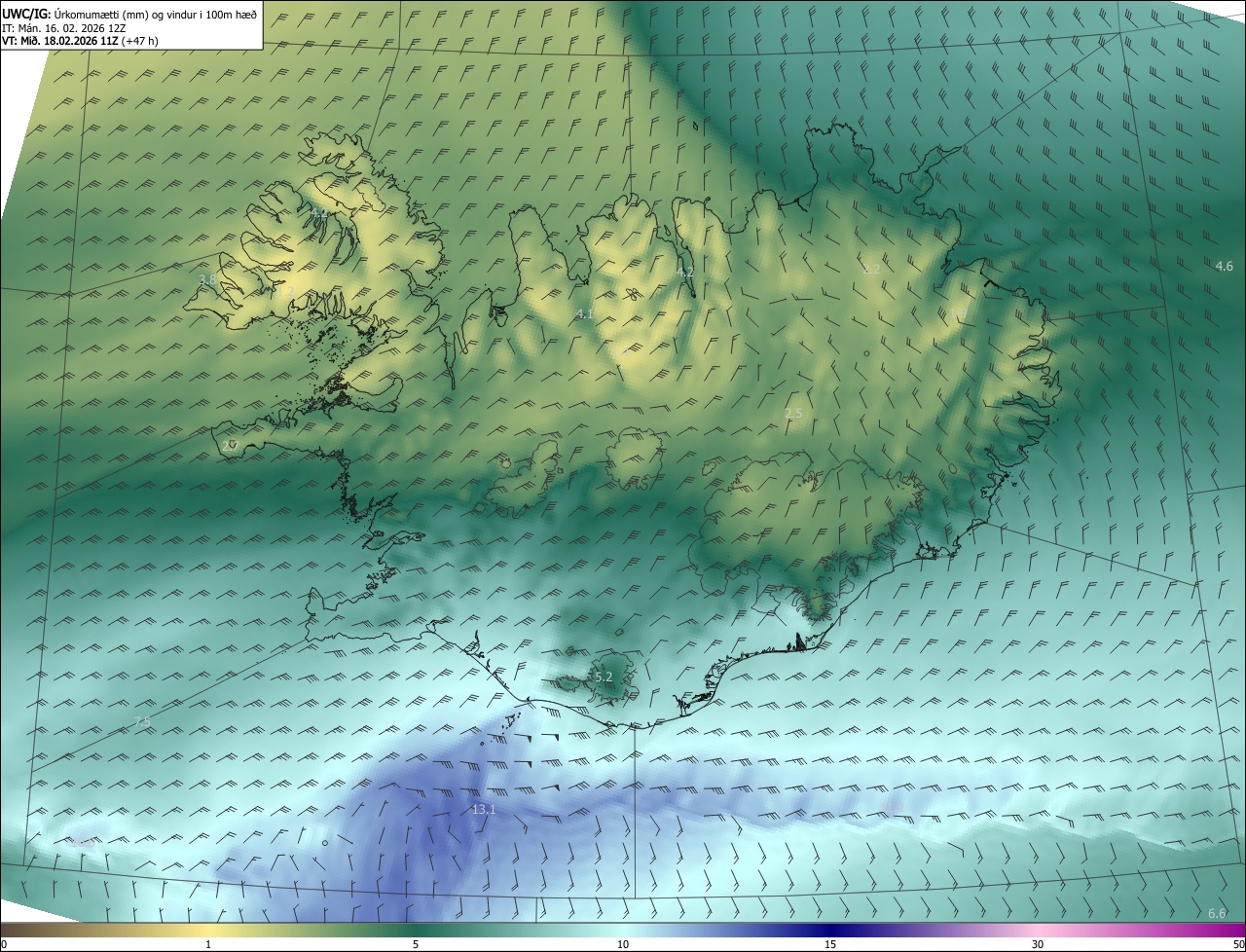This screenshot has width=1246, height=952.
Task: Click the 5.2 value label on the map
Action: pyautogui.click(x=604, y=677)
